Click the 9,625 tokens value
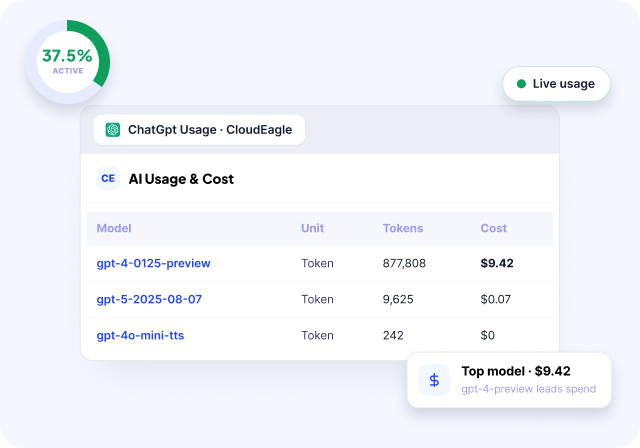 [398, 299]
